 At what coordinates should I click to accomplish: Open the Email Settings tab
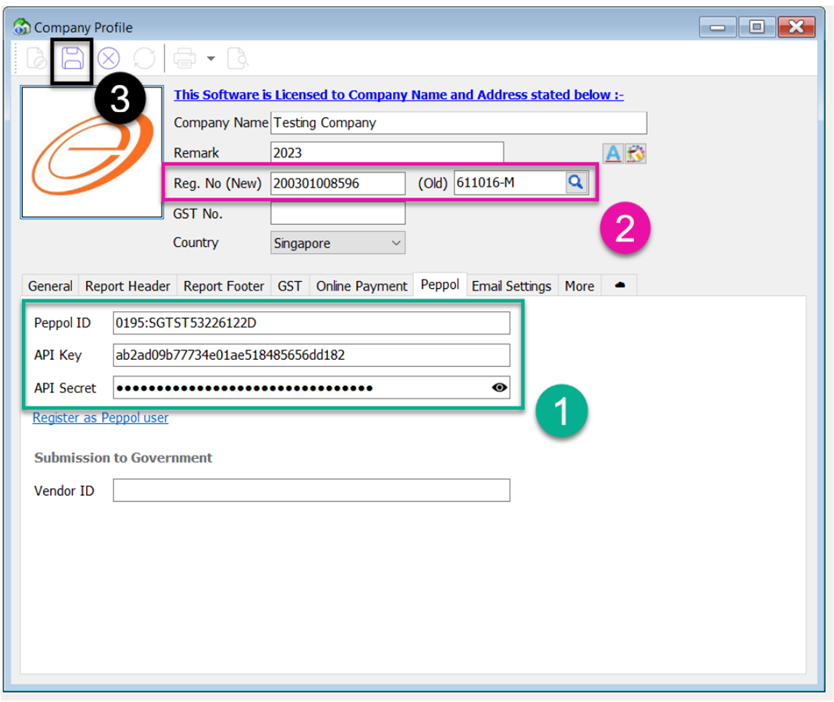click(x=511, y=286)
